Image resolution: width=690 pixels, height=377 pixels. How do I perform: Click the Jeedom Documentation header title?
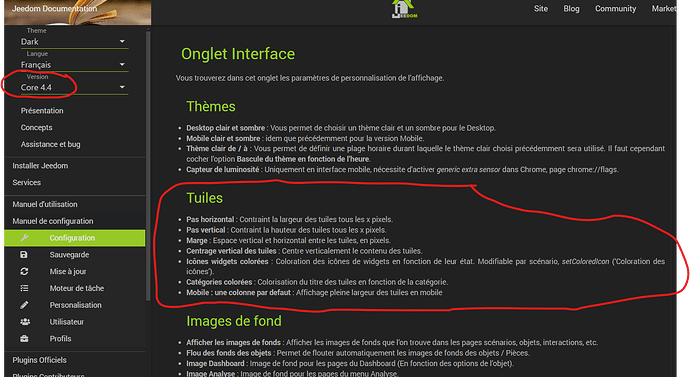[54, 8]
